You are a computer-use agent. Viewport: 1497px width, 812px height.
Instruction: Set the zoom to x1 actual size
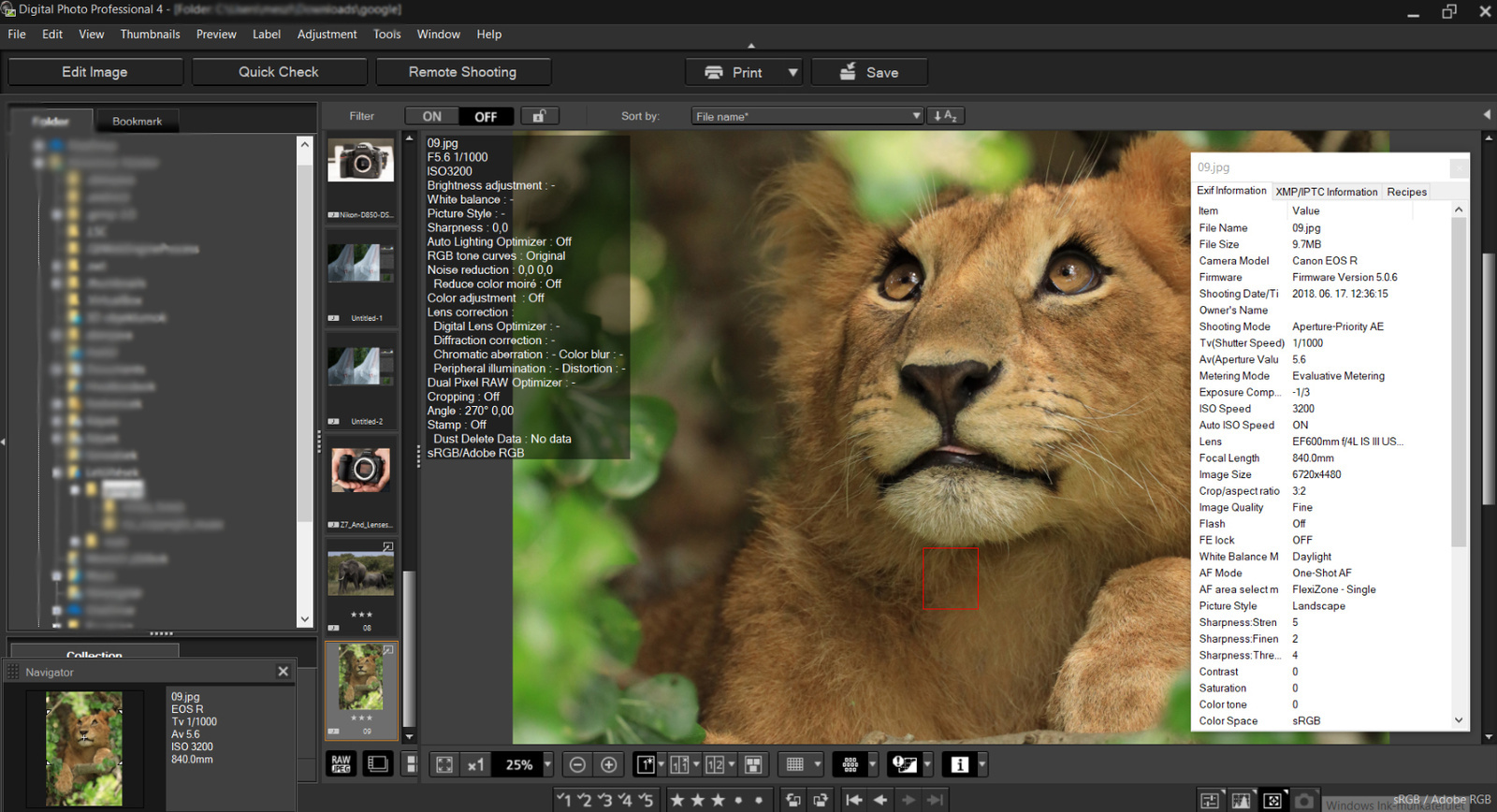click(476, 764)
